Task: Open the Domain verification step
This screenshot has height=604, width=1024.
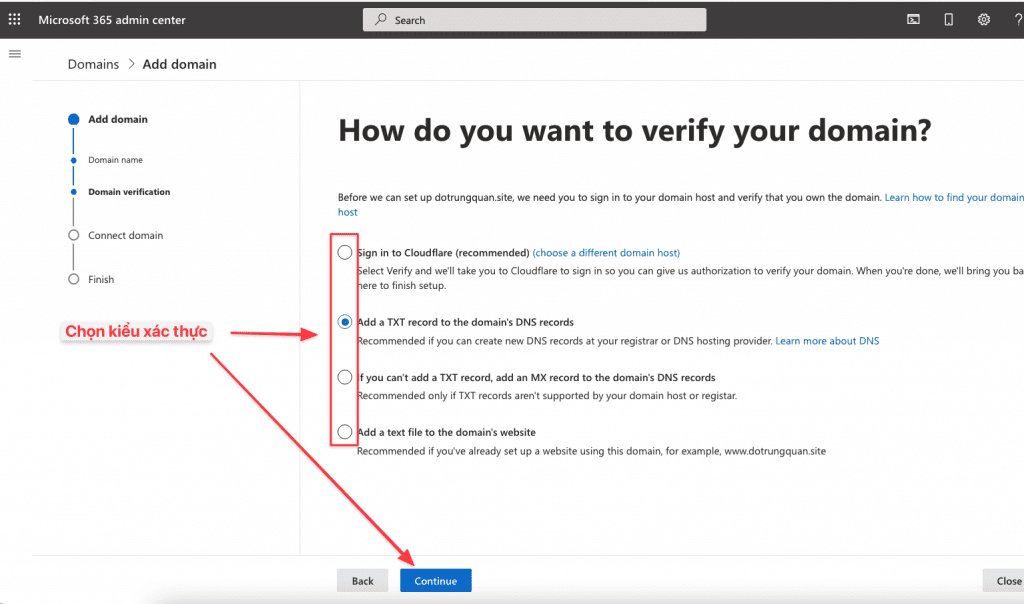Action: coord(129,192)
